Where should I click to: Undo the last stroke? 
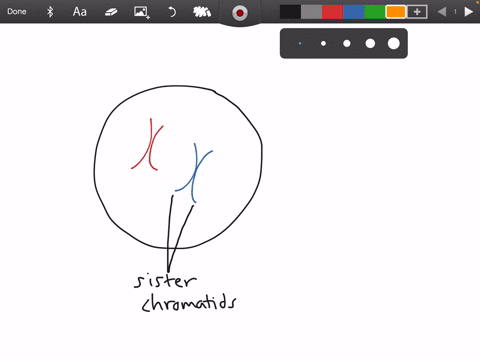click(x=172, y=12)
